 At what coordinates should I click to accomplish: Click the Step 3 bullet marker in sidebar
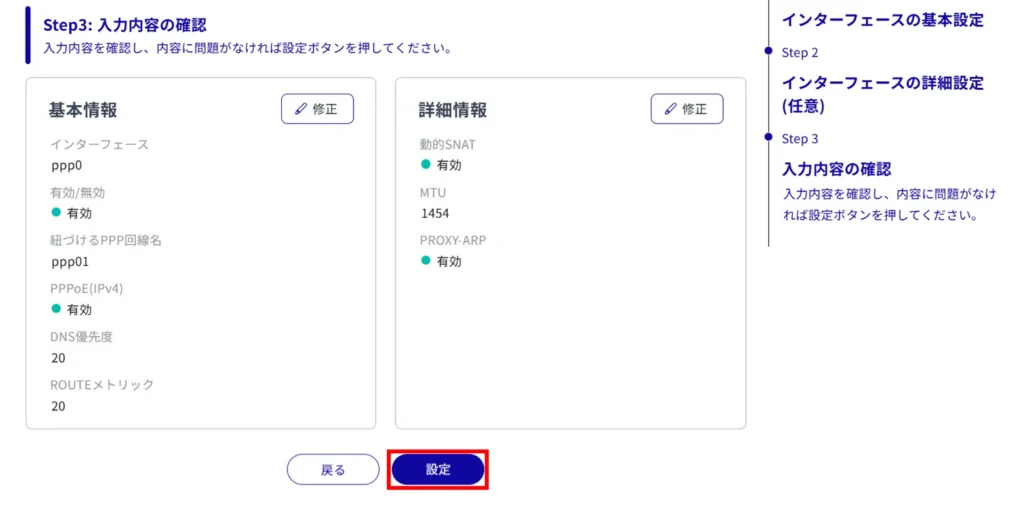coord(768,137)
